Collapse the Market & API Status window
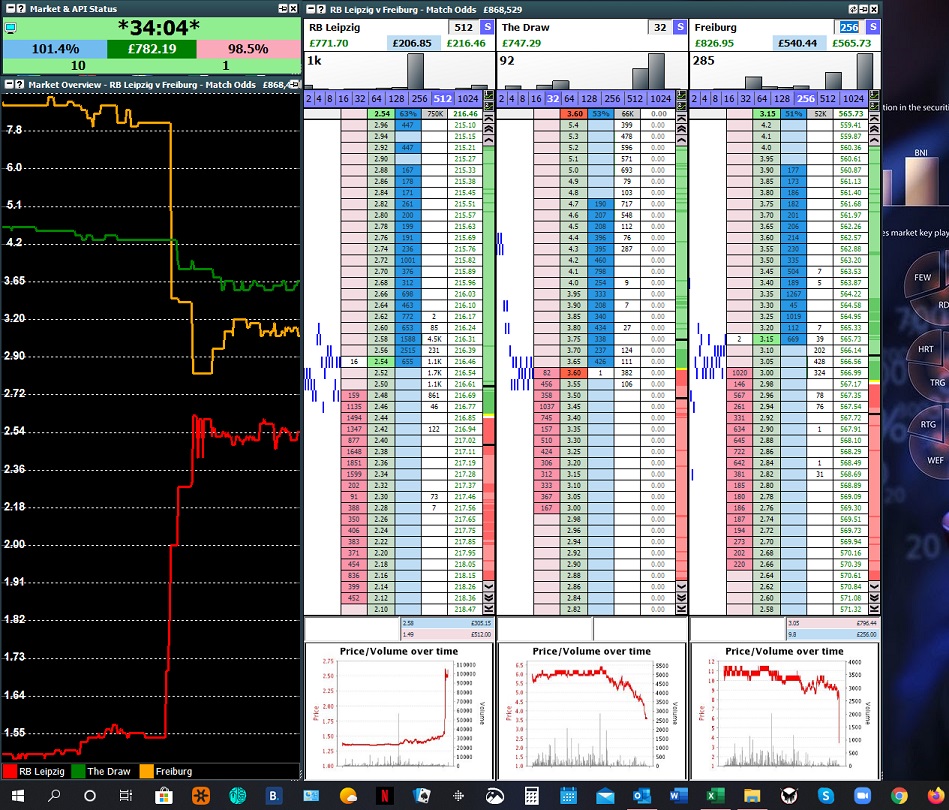The height and width of the screenshot is (810, 949). [x=10, y=8]
